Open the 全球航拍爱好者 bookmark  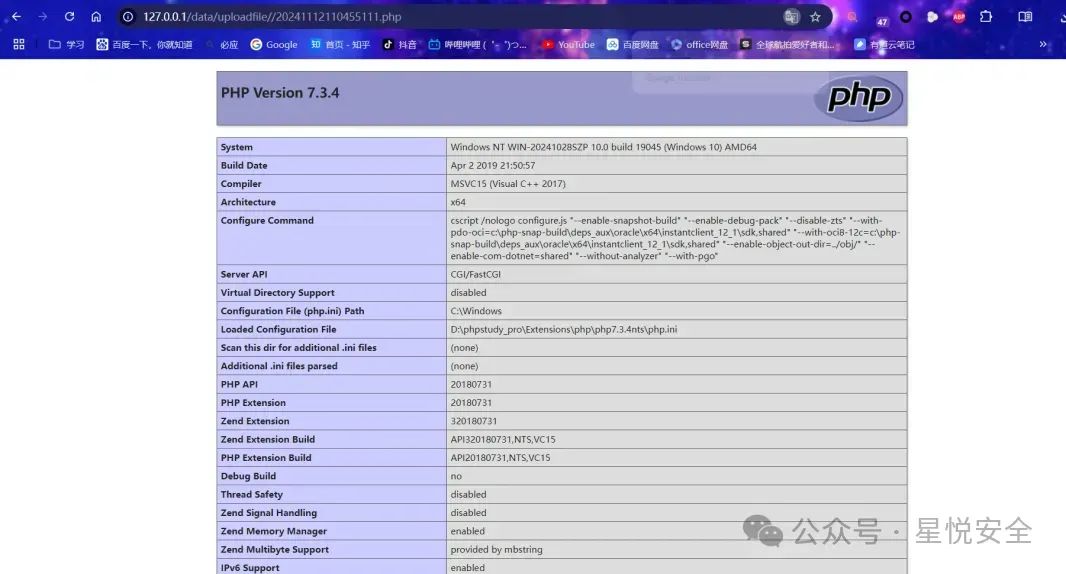tap(787, 44)
